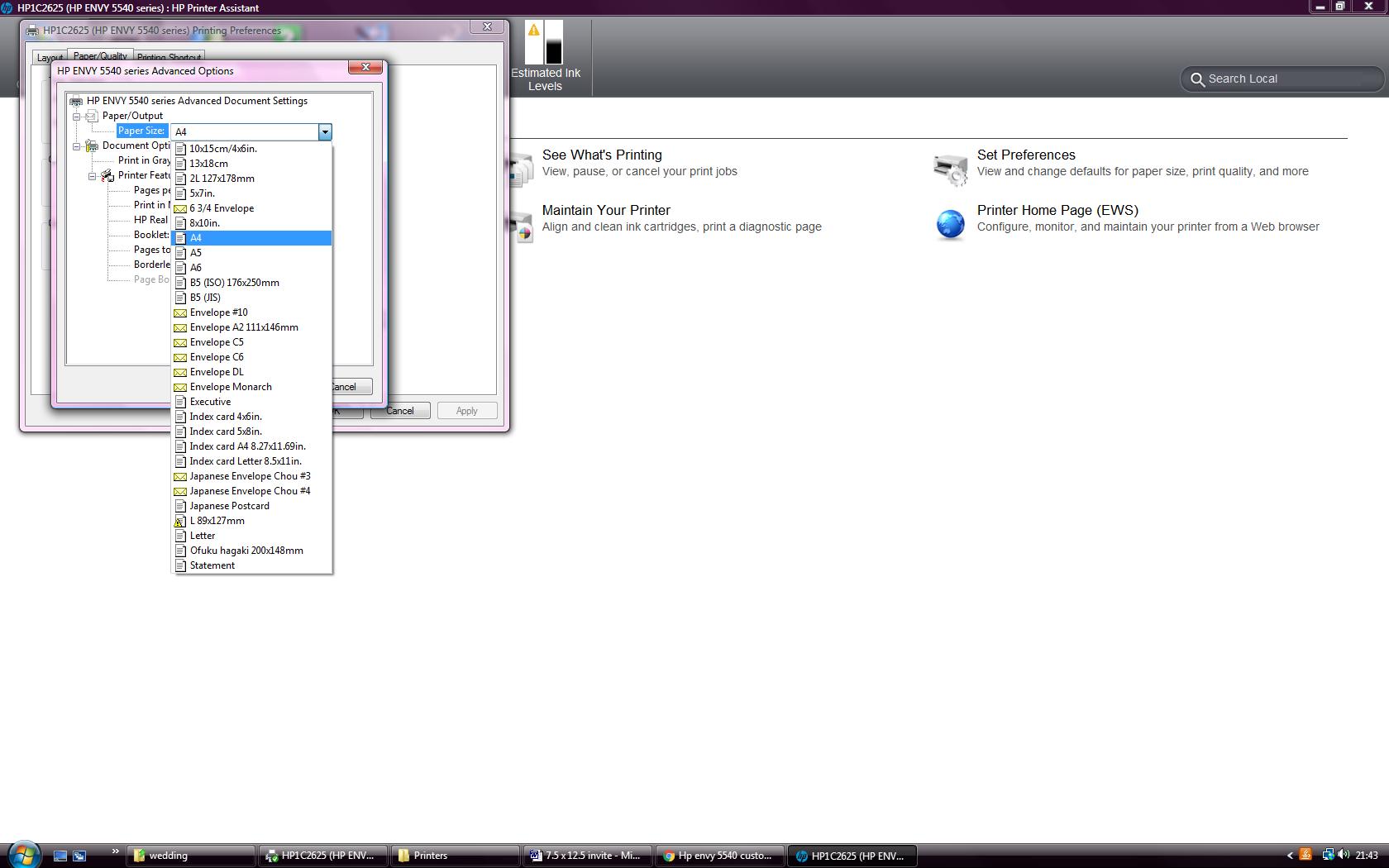Viewport: 1389px width, 868px height.
Task: Choose Statement paper size
Action: pos(251,565)
